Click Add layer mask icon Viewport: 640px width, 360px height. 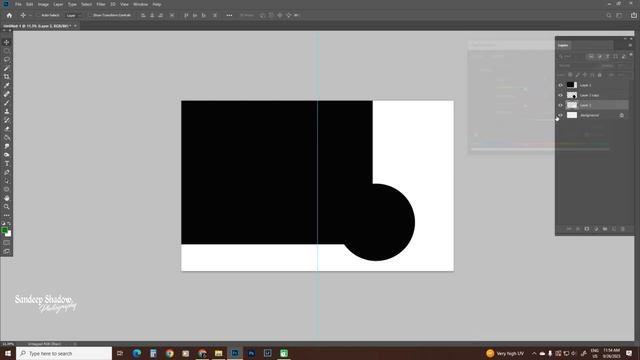pyautogui.click(x=587, y=229)
